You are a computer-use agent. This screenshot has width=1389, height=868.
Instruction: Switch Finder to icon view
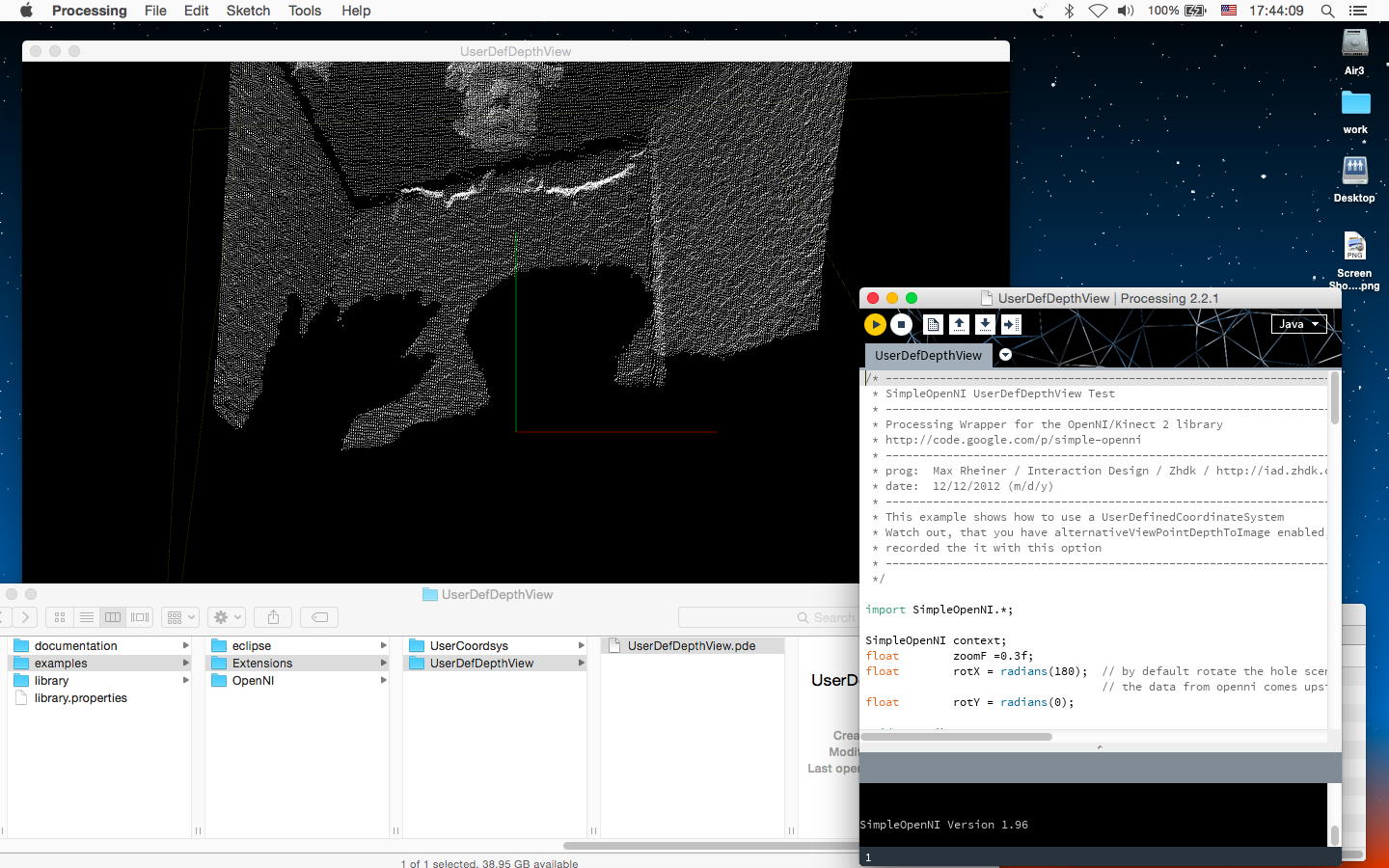pos(60,617)
